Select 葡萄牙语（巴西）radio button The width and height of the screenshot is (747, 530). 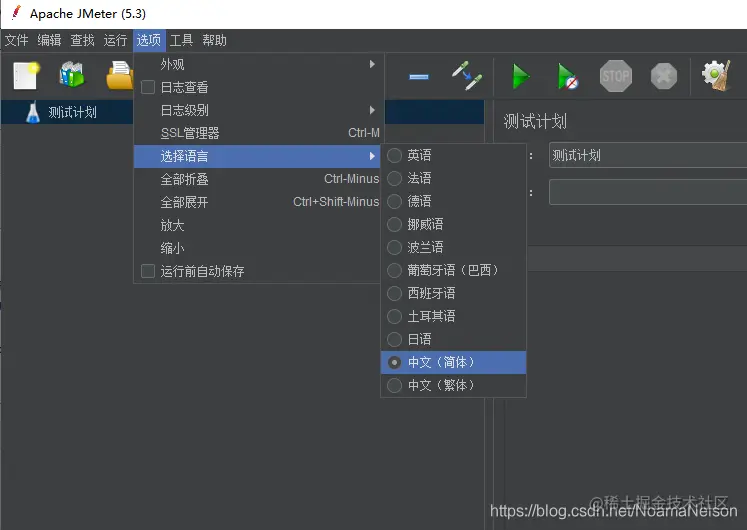394,270
